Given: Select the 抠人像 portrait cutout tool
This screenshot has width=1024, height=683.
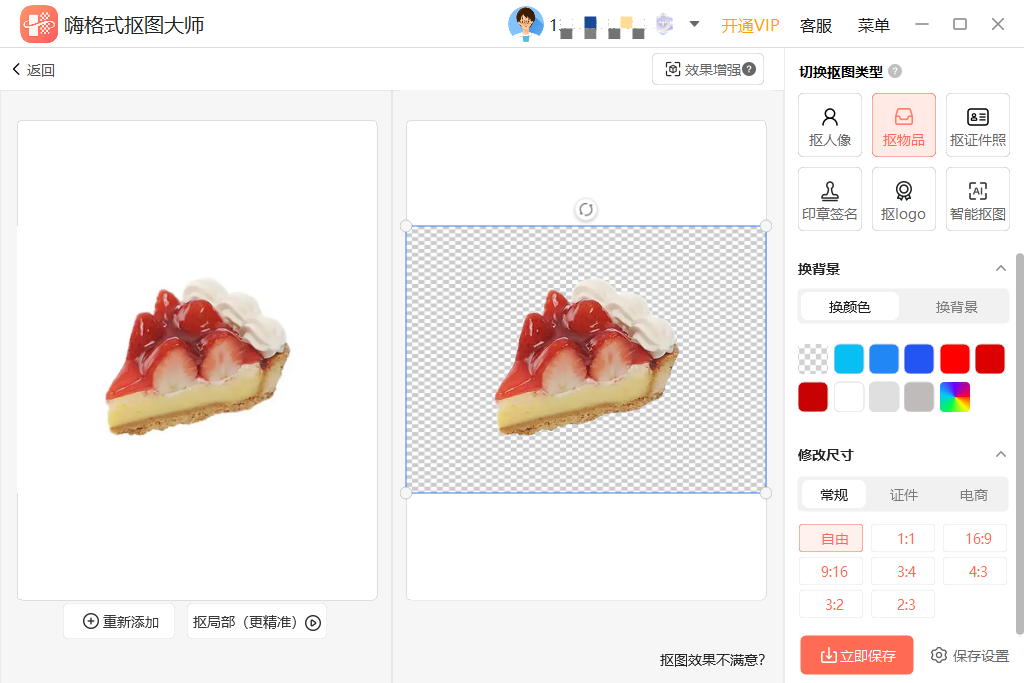Looking at the screenshot, I should [x=829, y=124].
